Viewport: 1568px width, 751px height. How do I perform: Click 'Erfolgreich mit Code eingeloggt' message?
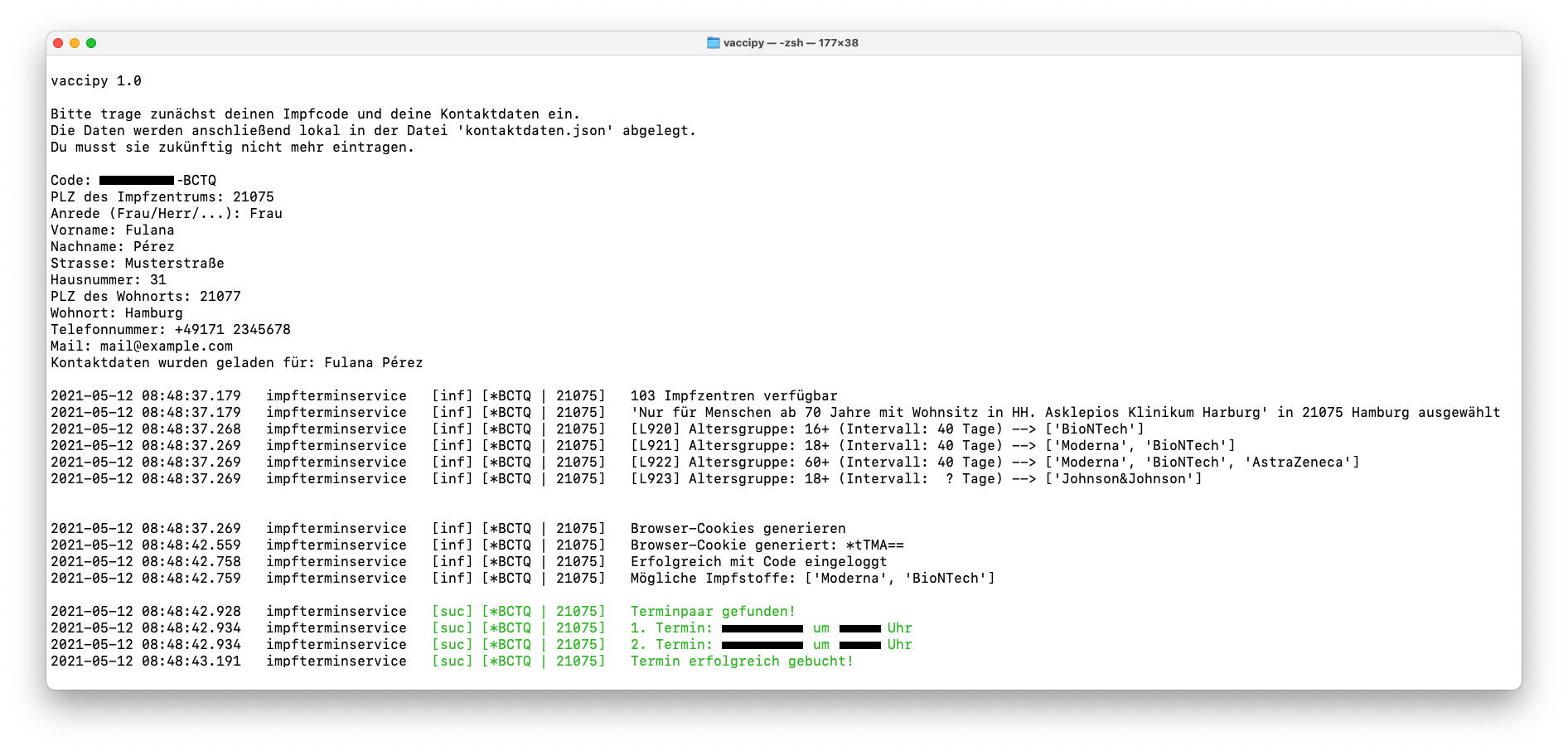point(759,562)
